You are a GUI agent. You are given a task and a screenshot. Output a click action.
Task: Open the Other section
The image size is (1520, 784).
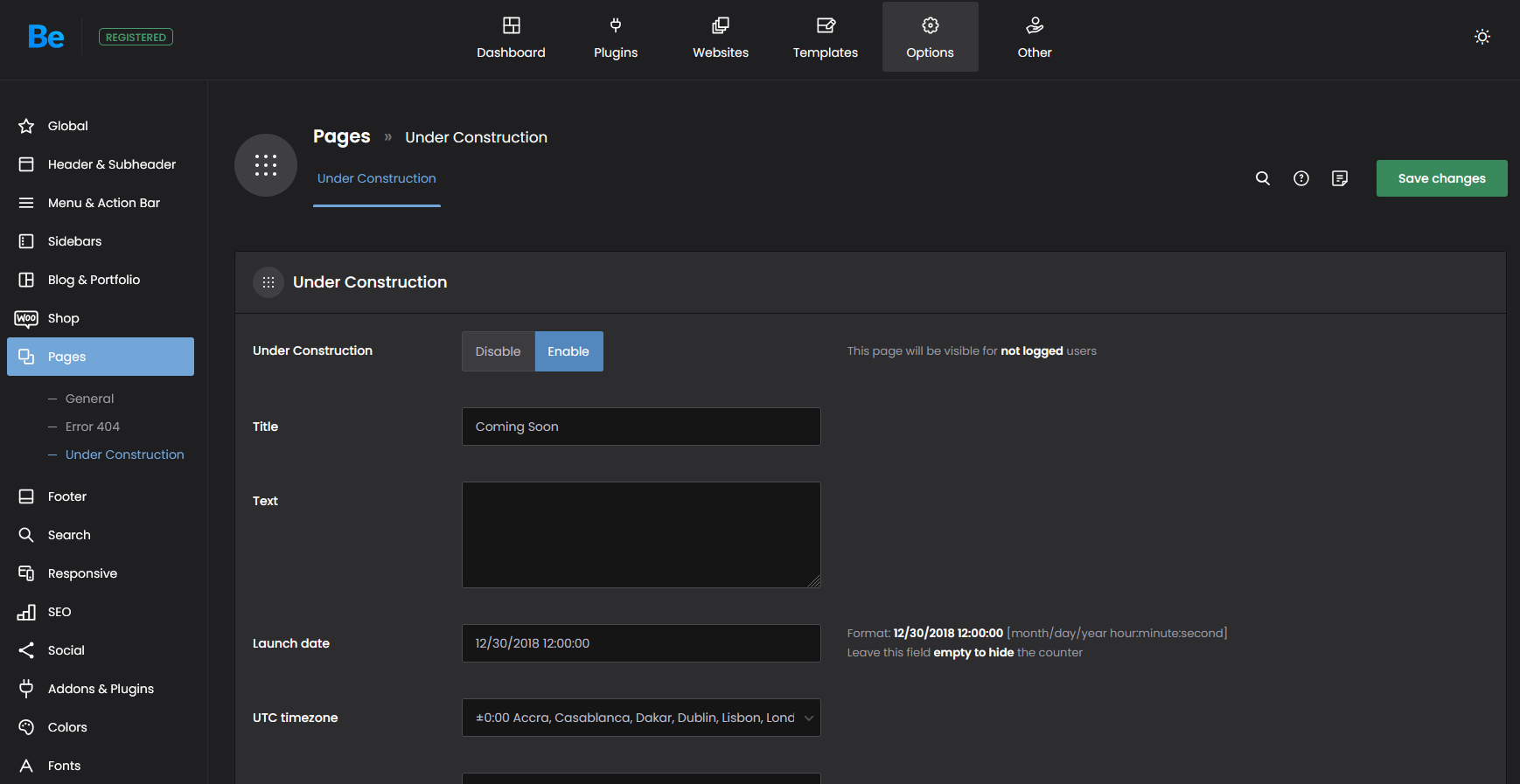(1035, 38)
